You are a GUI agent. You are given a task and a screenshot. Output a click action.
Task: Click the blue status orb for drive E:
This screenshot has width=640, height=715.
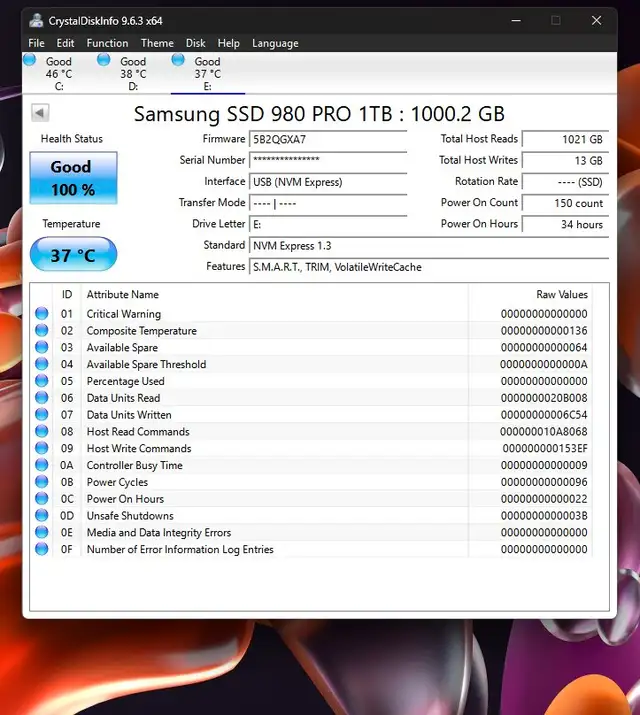coord(178,60)
